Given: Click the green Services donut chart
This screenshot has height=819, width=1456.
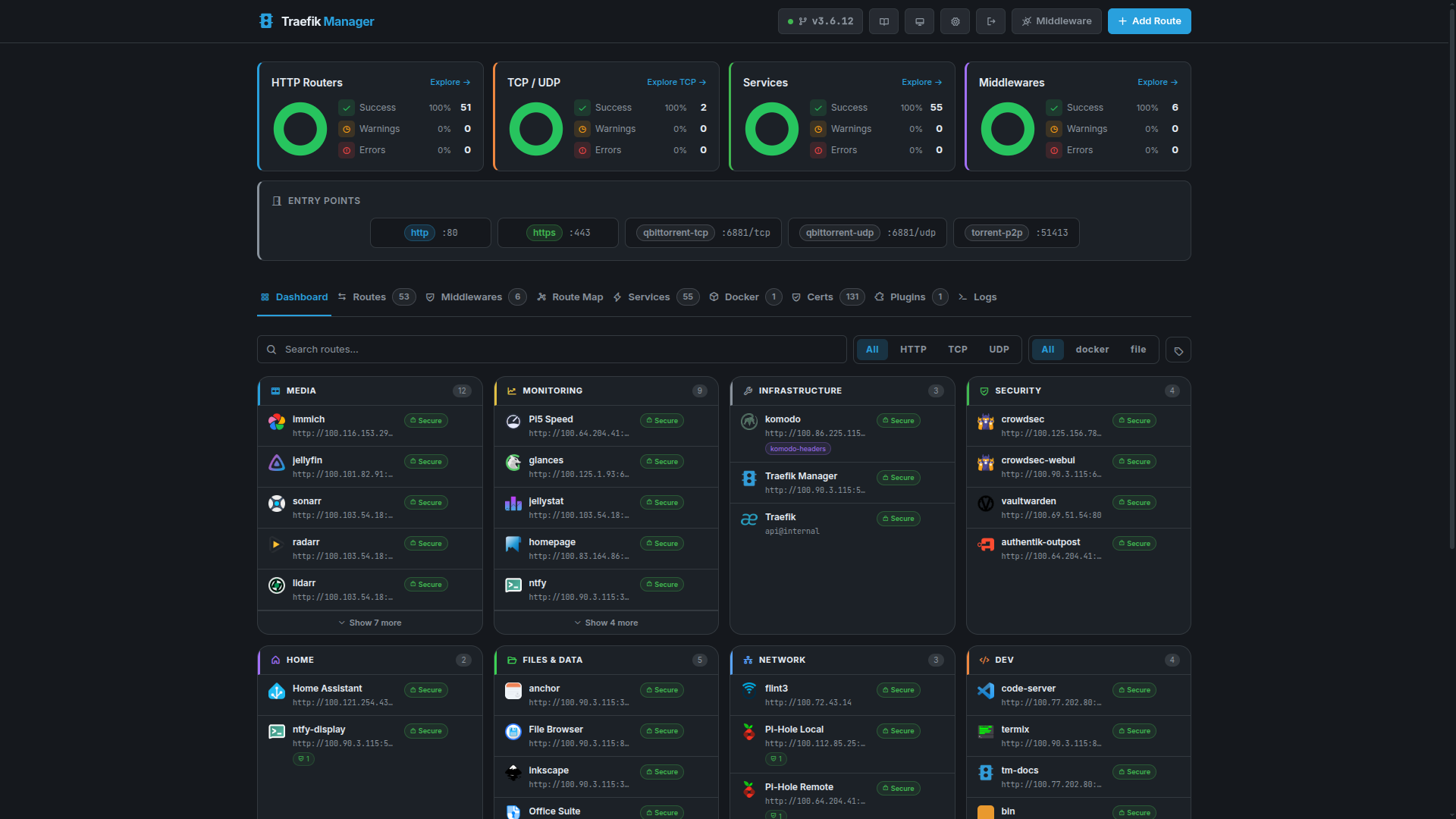Looking at the screenshot, I should 771,128.
